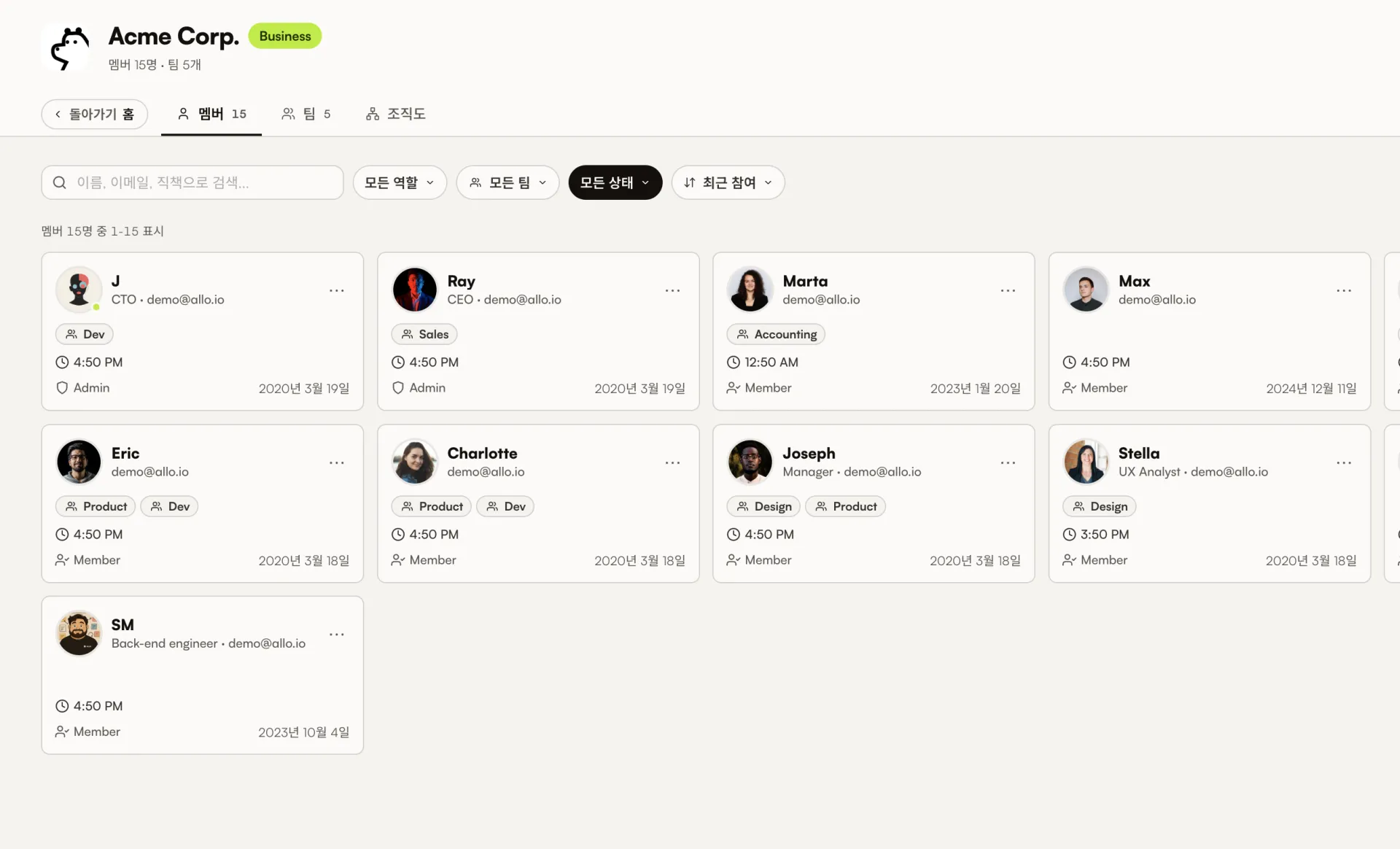Click the Member role icon on SM's card
The image size is (1400, 849).
click(62, 732)
